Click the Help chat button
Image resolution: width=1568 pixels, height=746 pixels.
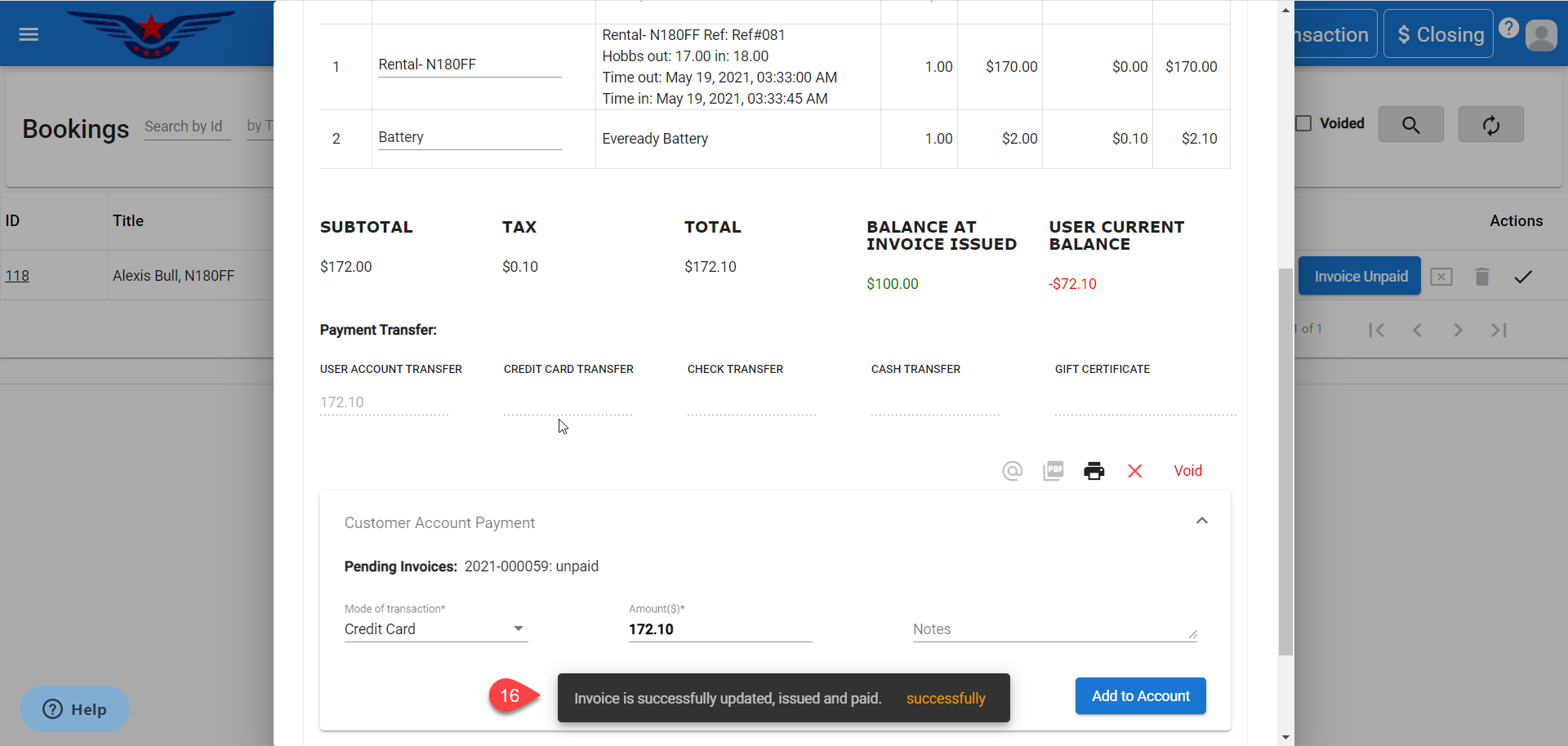(75, 709)
